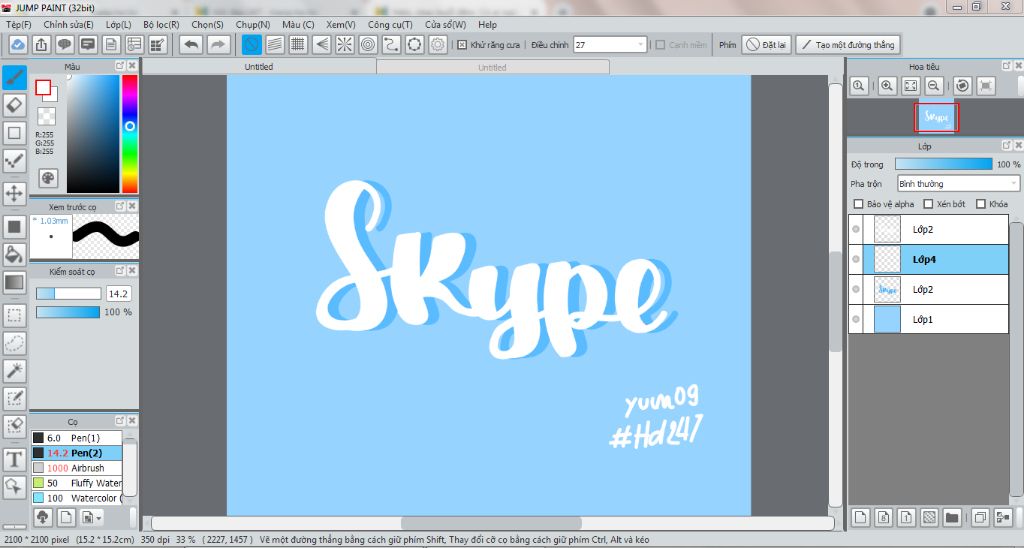This screenshot has height=548, width=1024.
Task: Undock the Màu color panel
Action: click(x=120, y=66)
